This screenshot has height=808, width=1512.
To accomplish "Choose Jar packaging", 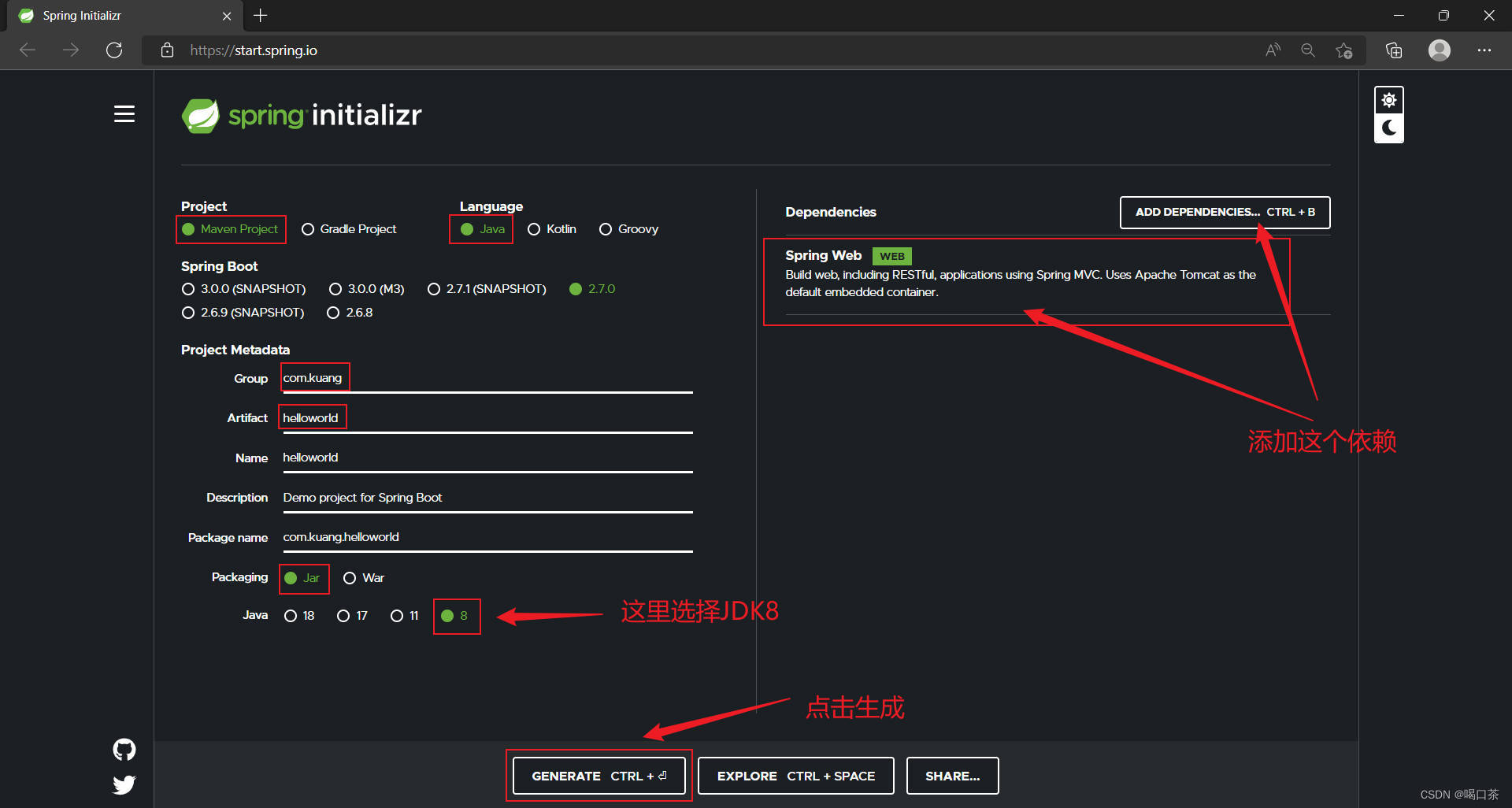I will pyautogui.click(x=302, y=578).
